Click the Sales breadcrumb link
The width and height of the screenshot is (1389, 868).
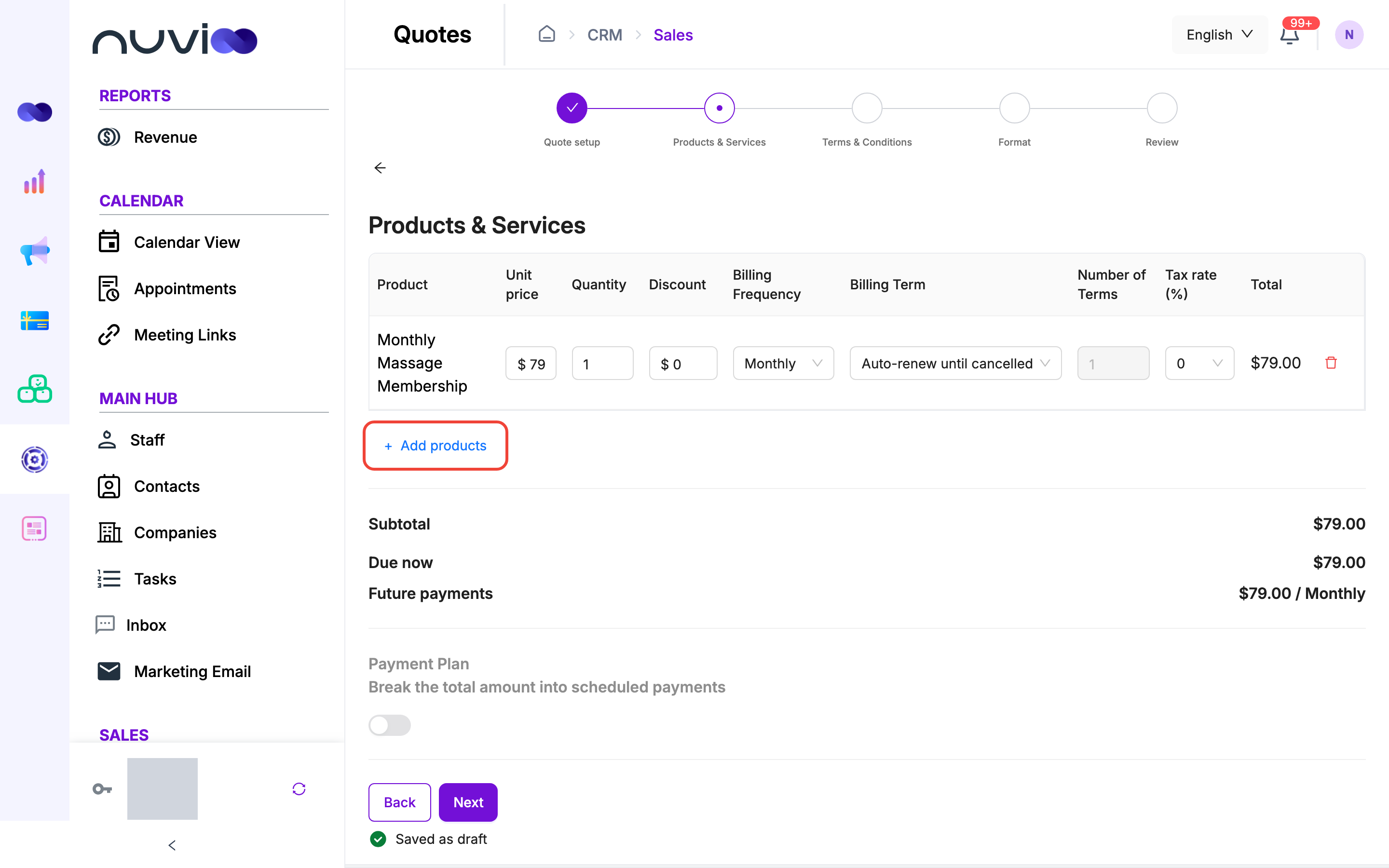coord(673,35)
